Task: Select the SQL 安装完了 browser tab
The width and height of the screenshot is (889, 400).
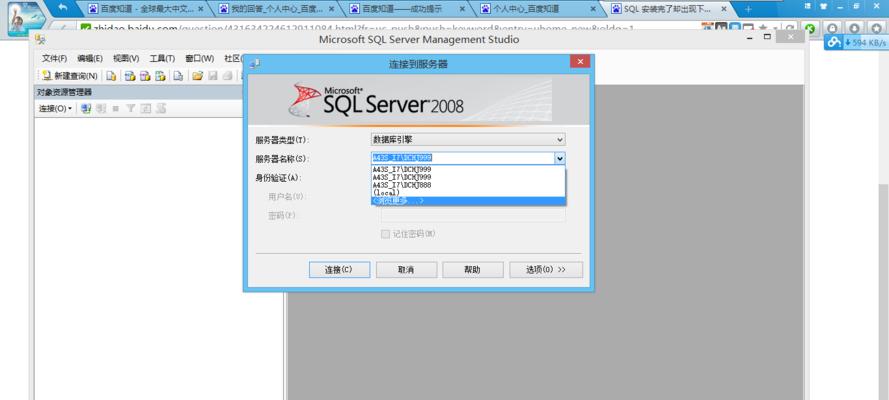Action: (x=670, y=9)
